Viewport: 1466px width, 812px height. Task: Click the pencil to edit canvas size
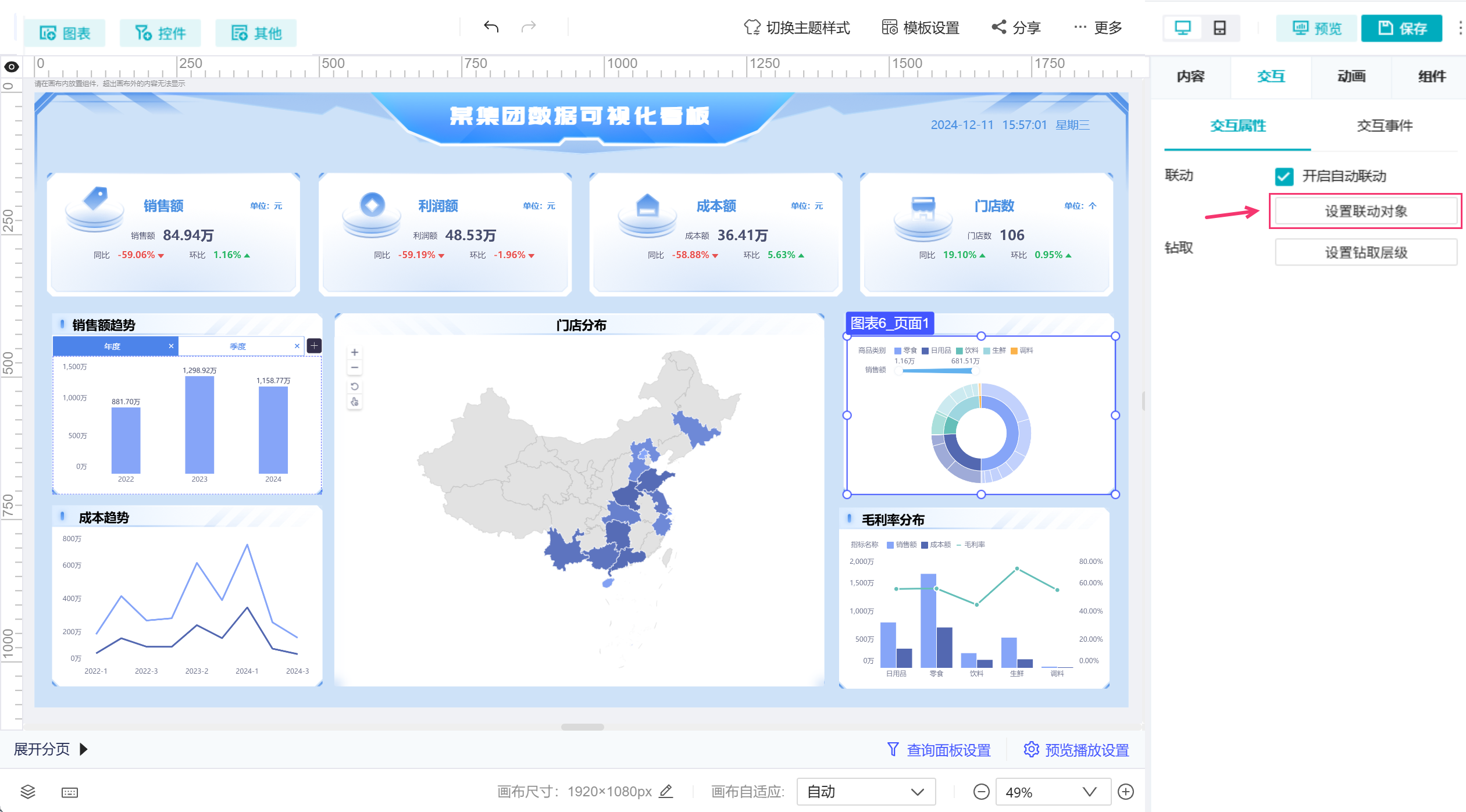tap(666, 791)
